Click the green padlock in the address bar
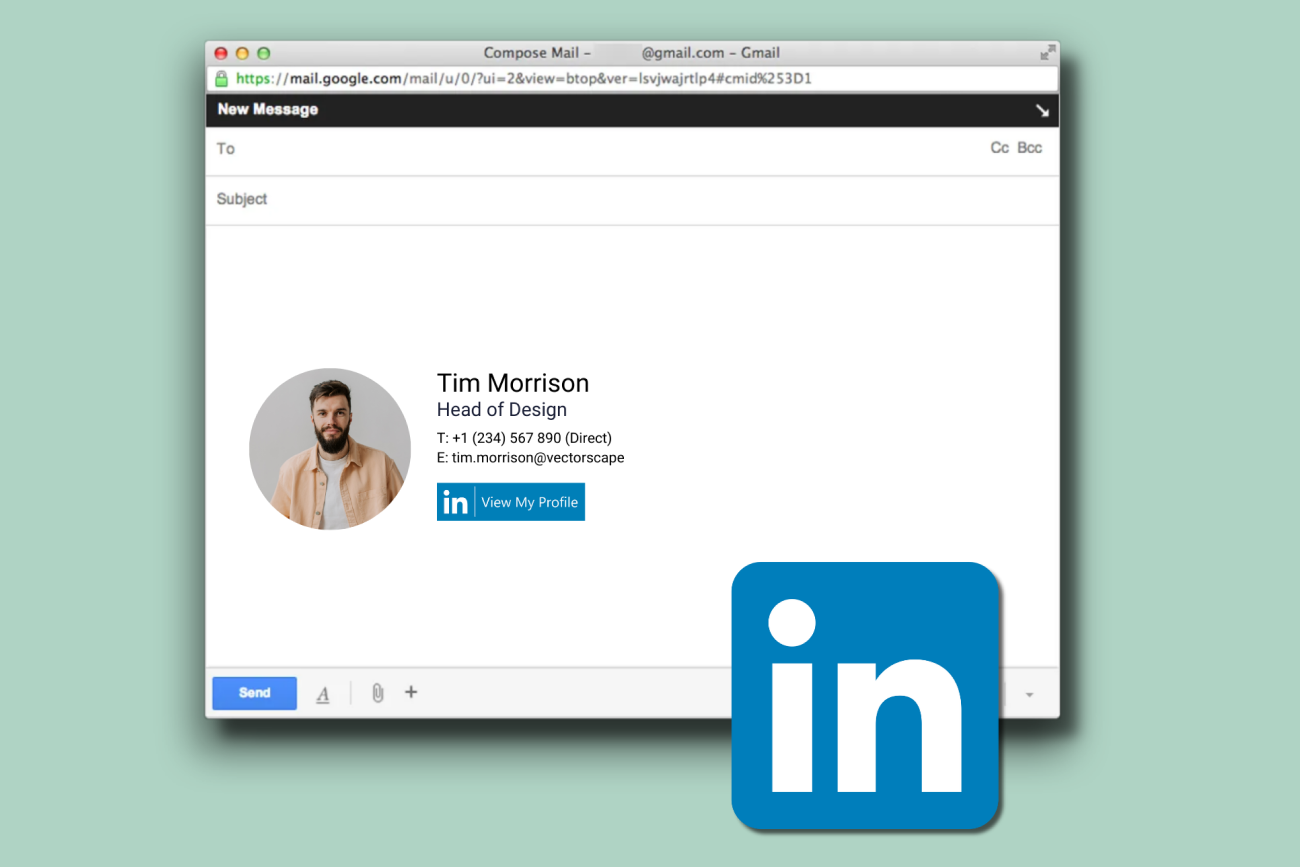This screenshot has height=867, width=1300. pyautogui.click(x=221, y=78)
